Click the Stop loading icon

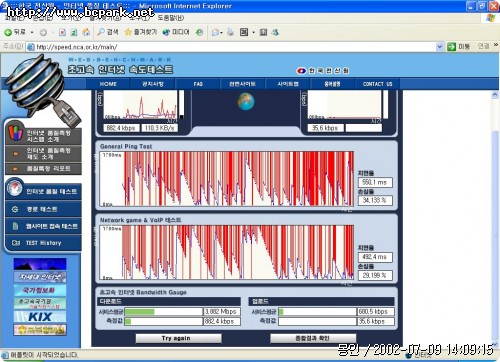(x=62, y=32)
